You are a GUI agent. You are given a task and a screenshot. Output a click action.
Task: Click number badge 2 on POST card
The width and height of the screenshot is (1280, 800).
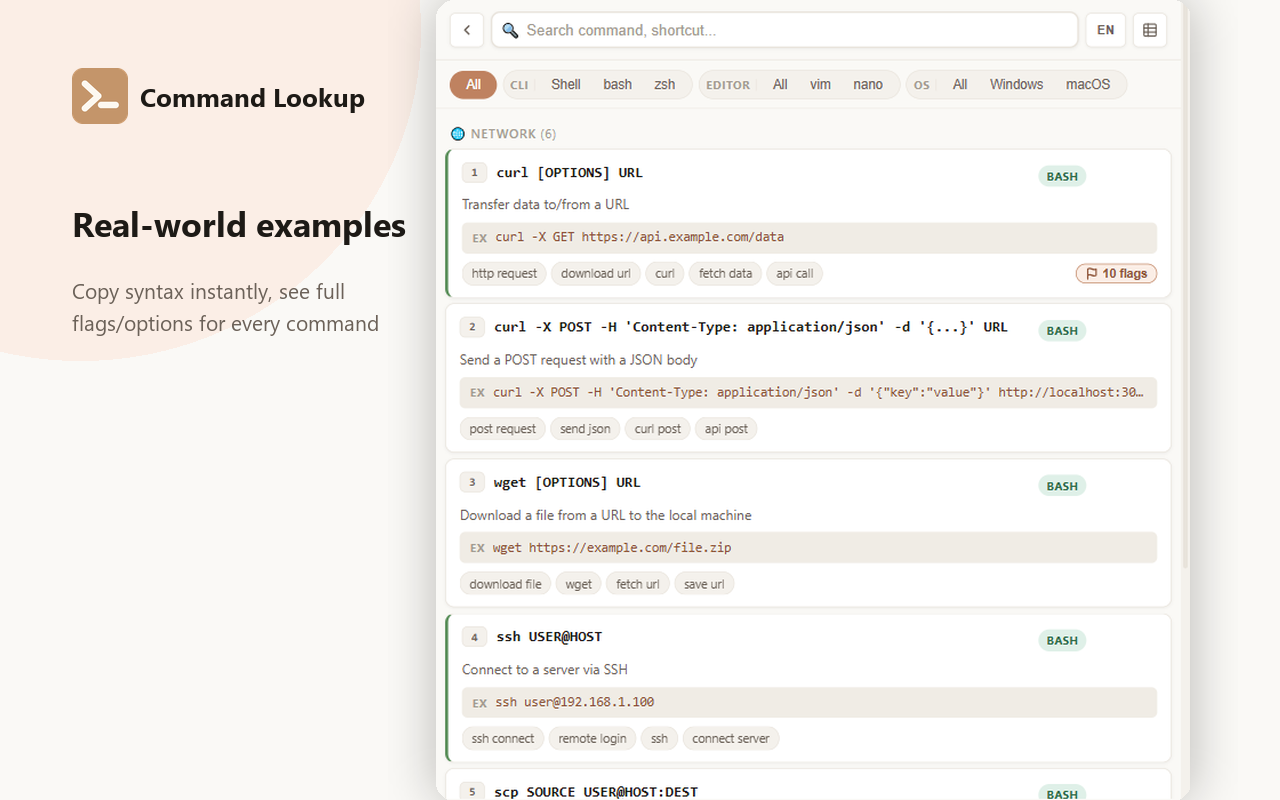472,327
